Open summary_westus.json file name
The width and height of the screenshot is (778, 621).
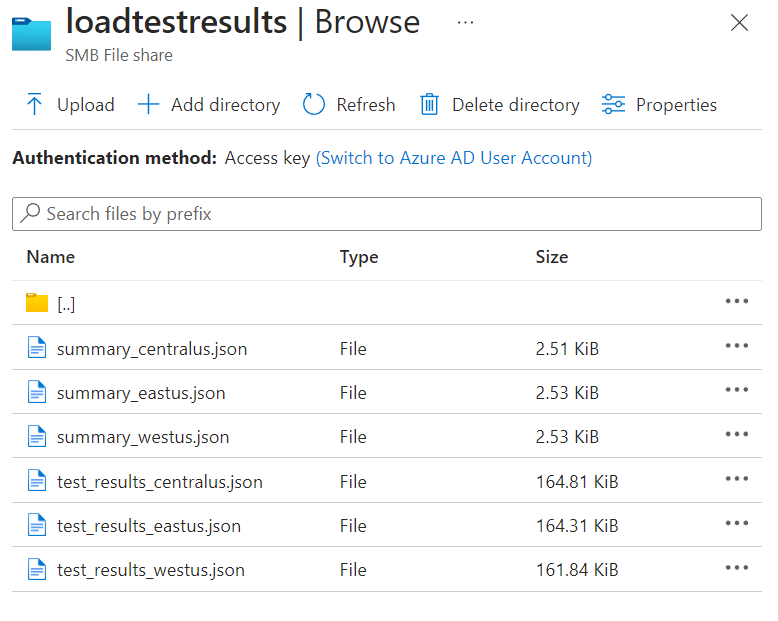[x=143, y=437]
